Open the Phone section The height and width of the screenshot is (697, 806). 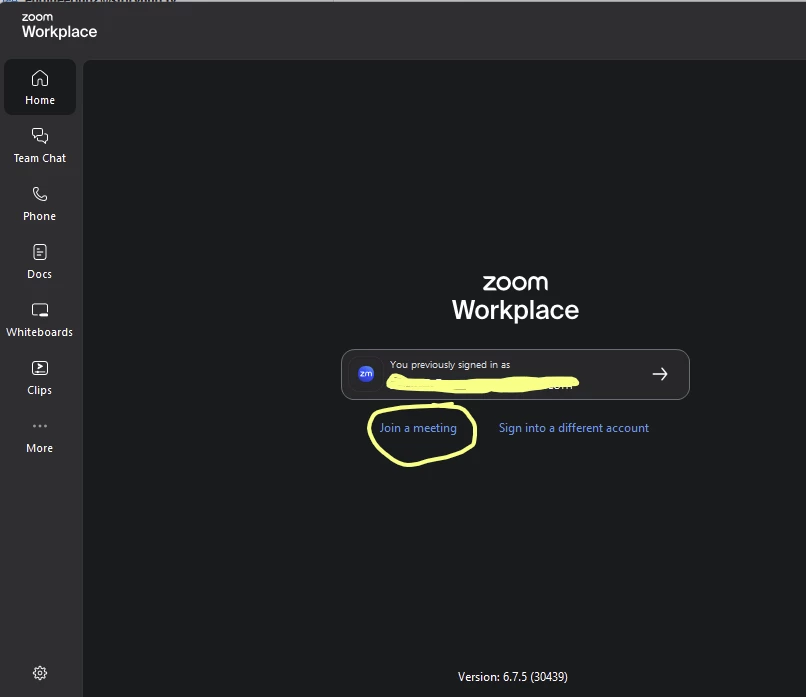[40, 204]
